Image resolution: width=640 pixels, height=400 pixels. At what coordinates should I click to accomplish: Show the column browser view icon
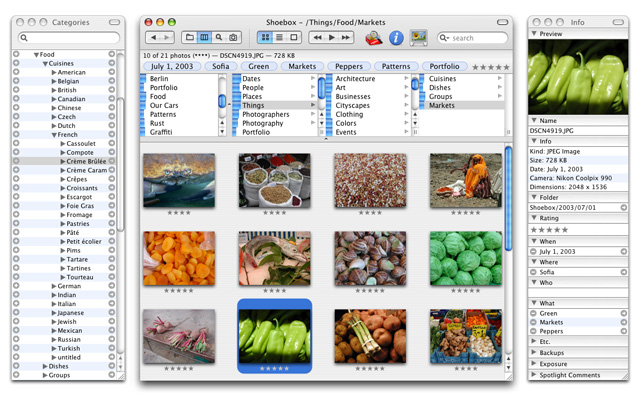[204, 38]
